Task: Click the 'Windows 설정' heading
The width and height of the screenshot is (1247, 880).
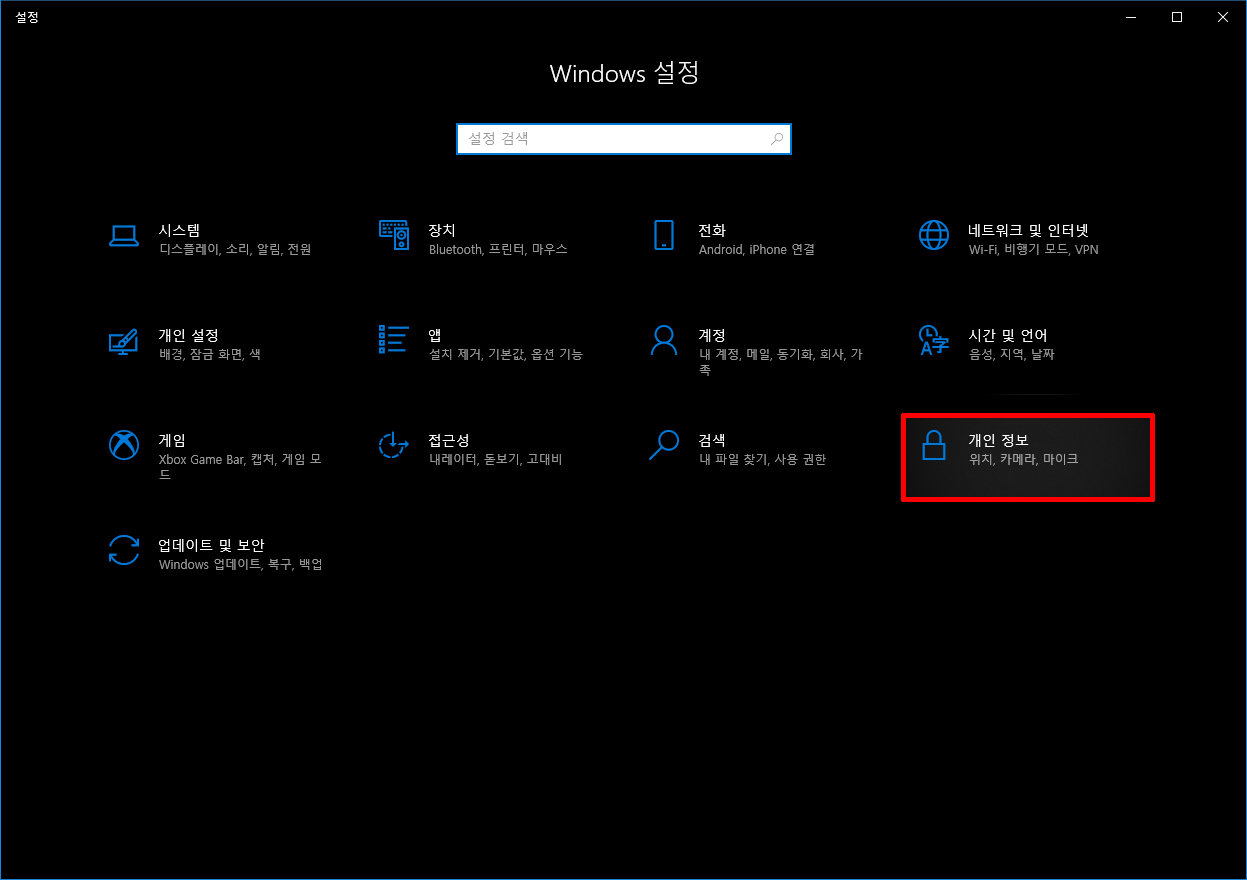Action: [x=624, y=73]
